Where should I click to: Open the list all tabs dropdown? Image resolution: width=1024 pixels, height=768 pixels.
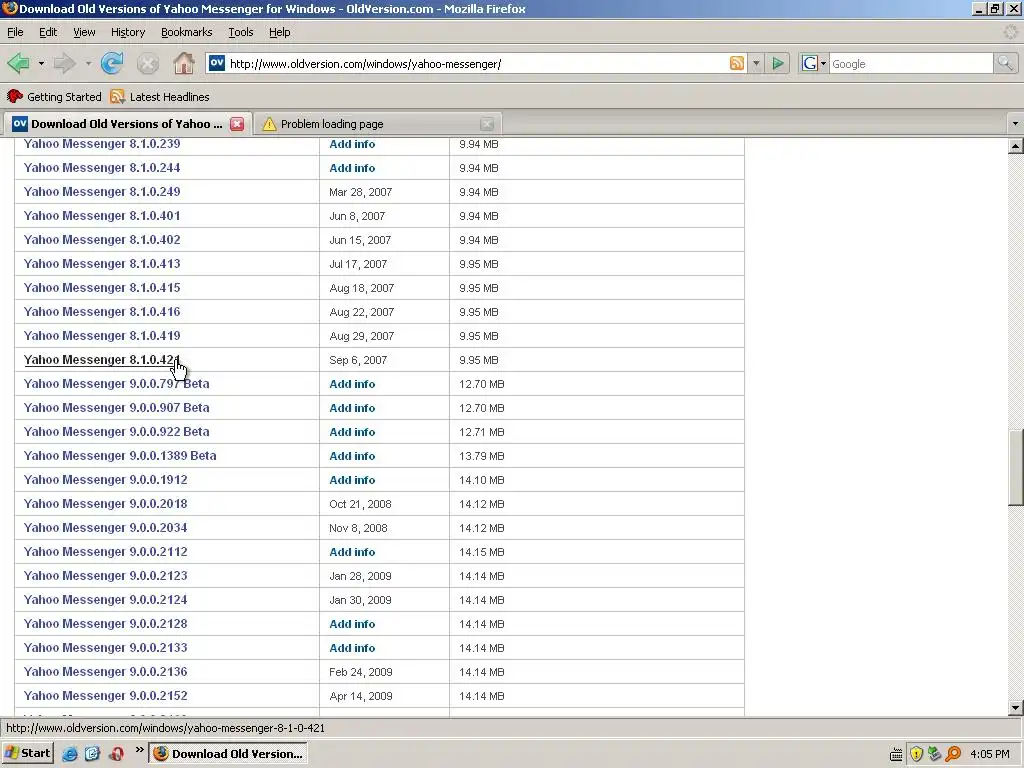1015,123
